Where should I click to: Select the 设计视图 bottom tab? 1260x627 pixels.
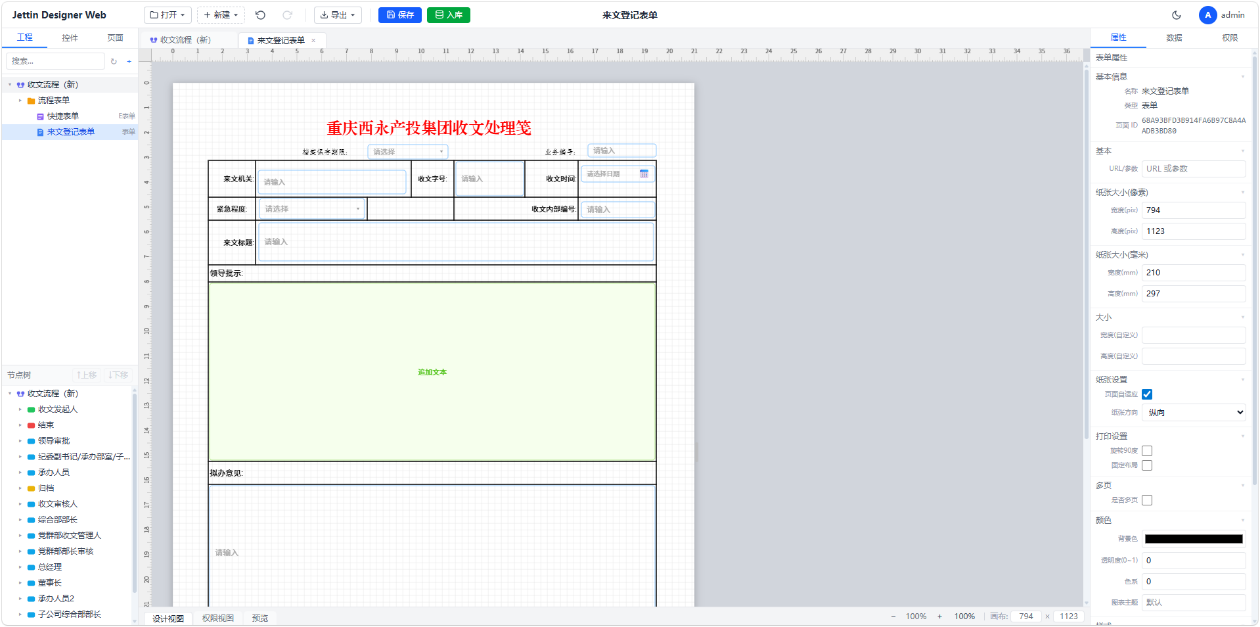click(x=168, y=618)
